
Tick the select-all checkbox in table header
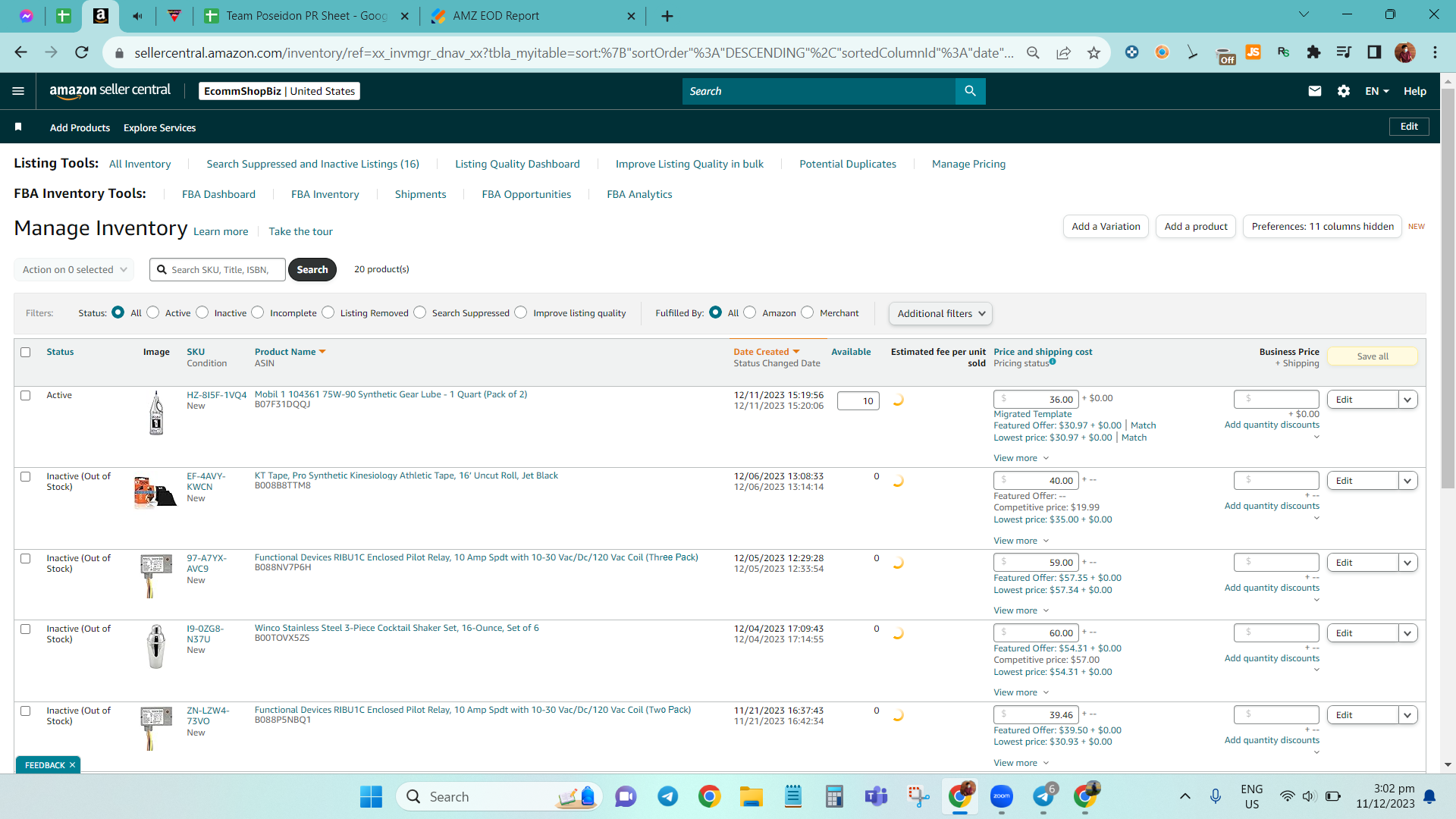(x=26, y=352)
